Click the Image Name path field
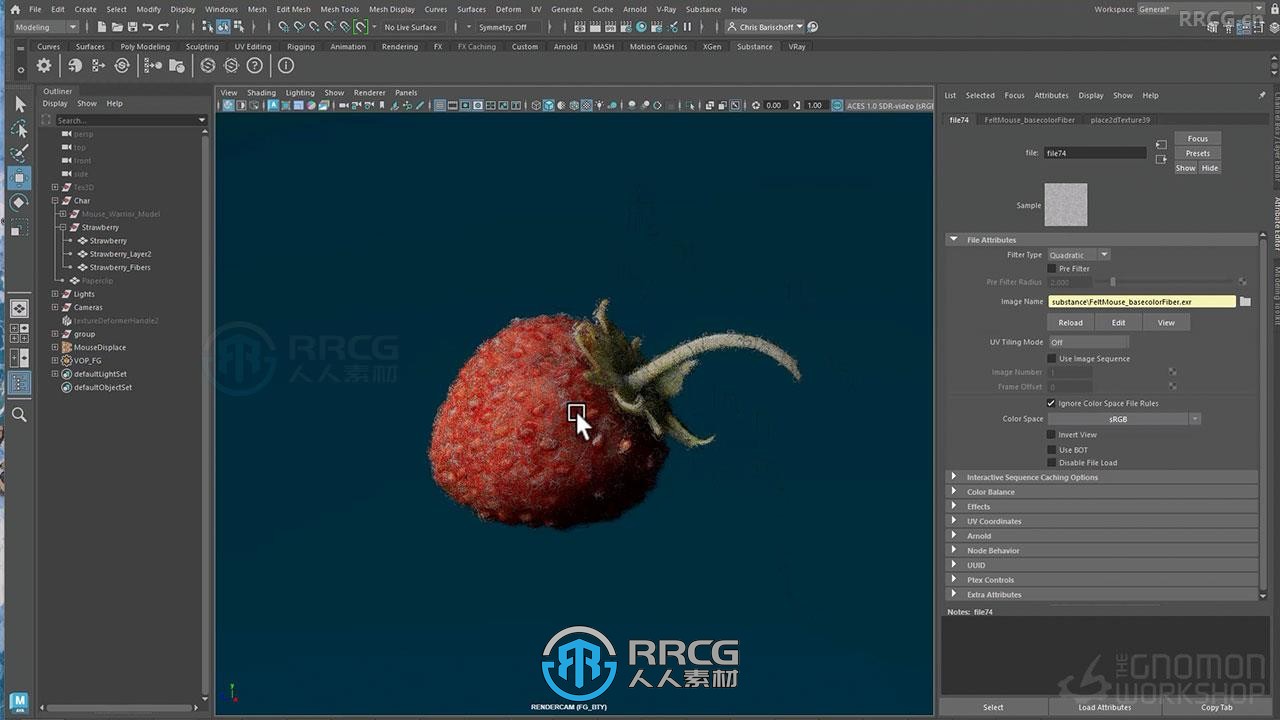 point(1141,301)
